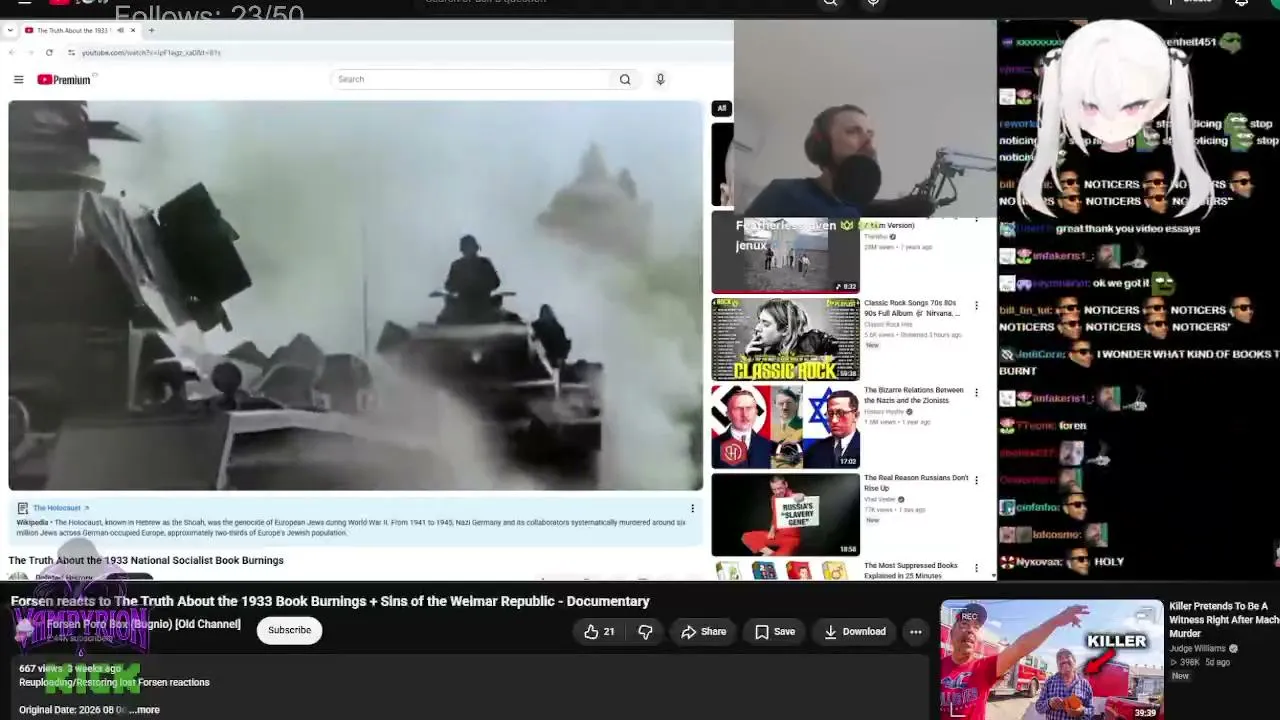Open the inner YouTube hamburger guide menu
This screenshot has width=1280, height=720.
tap(18, 79)
